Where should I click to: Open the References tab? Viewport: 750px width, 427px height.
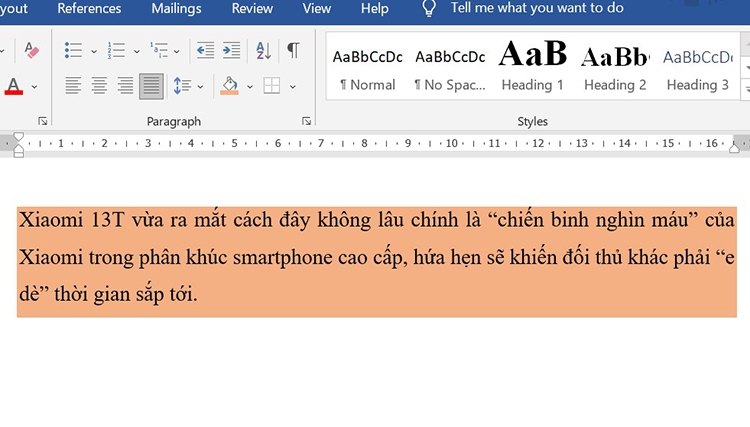click(89, 9)
